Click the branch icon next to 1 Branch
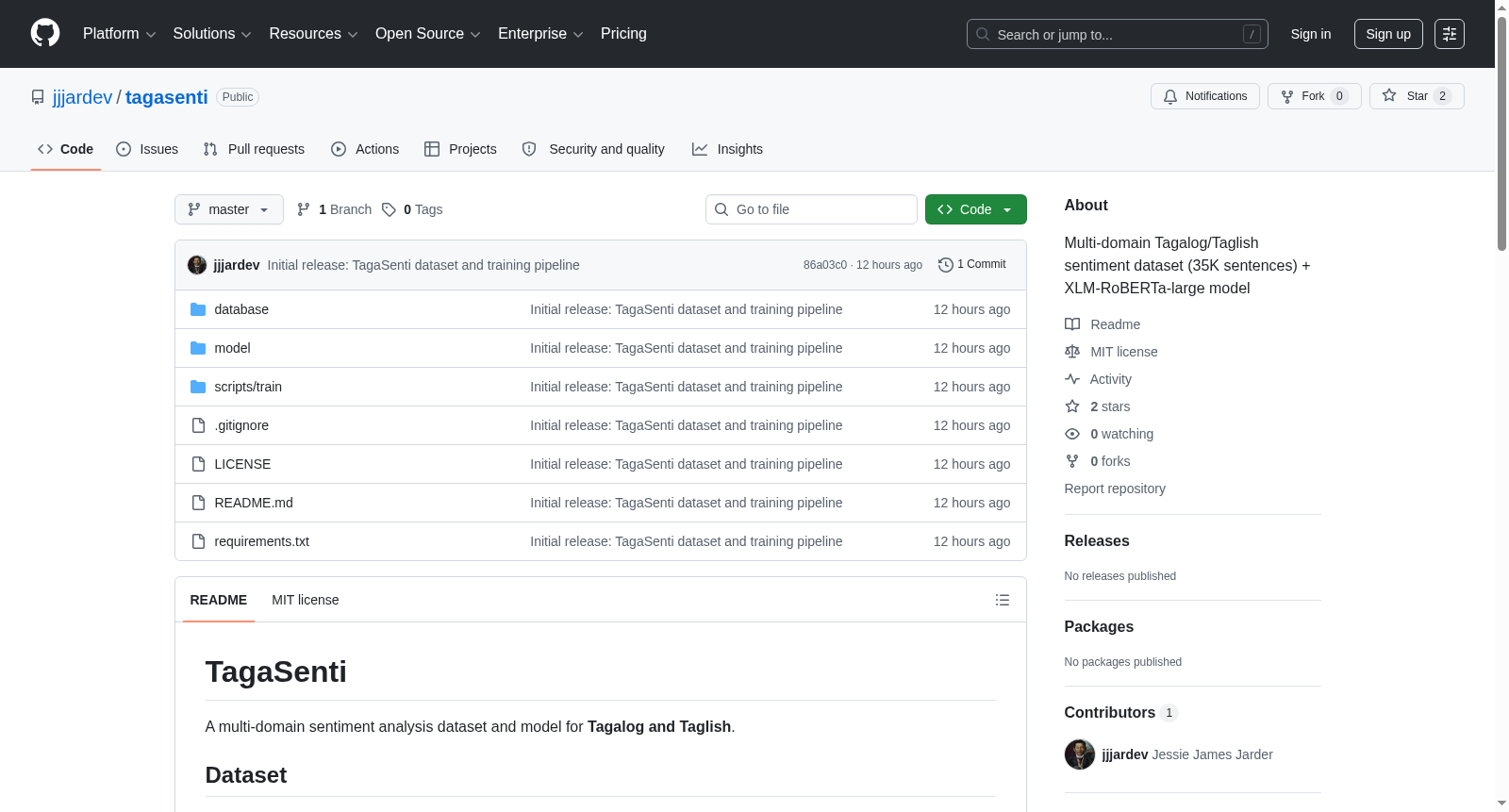The image size is (1509, 812). tap(304, 209)
